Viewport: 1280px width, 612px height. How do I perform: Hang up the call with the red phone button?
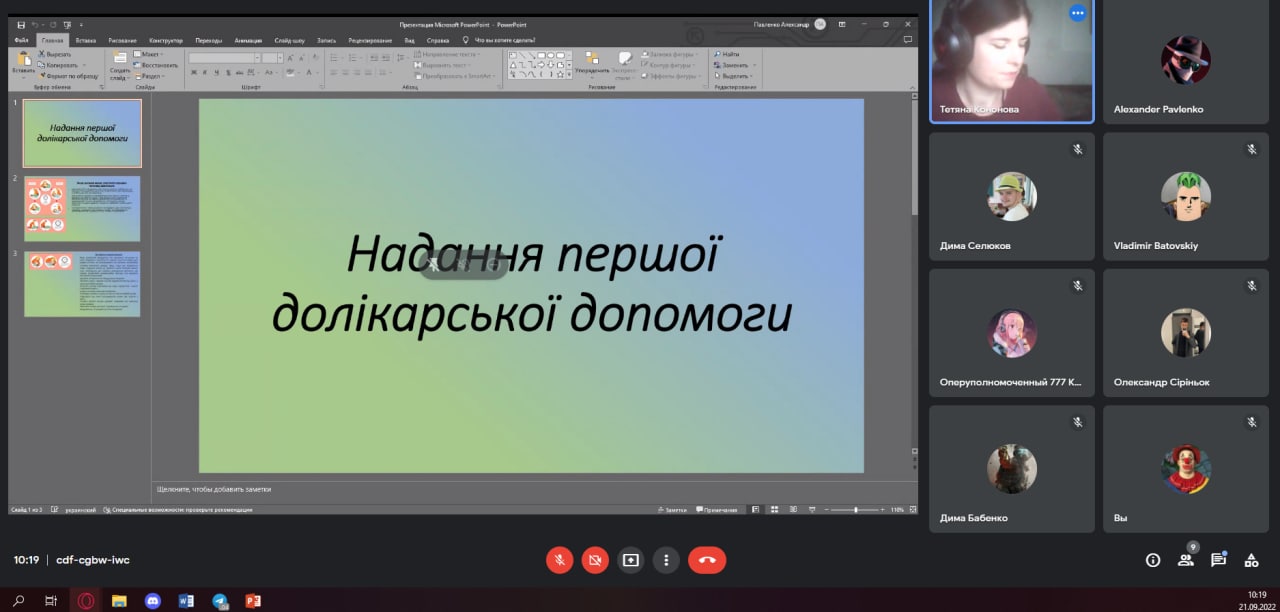click(707, 560)
